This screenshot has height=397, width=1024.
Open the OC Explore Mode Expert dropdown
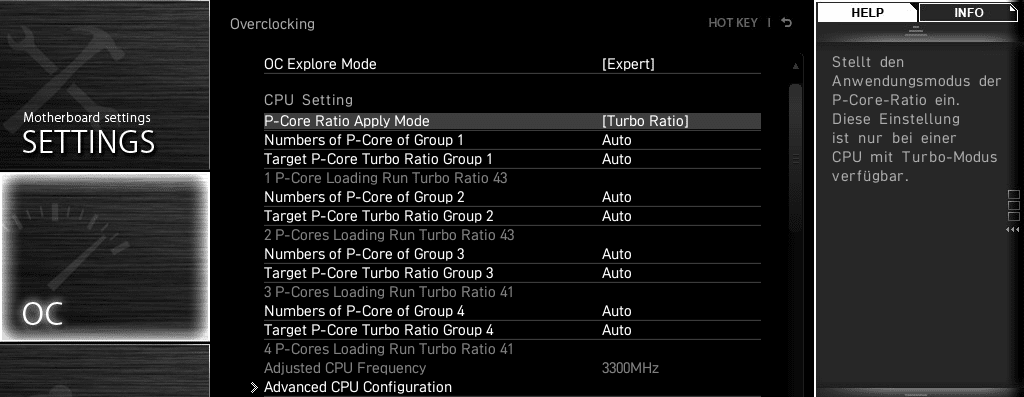[628, 64]
